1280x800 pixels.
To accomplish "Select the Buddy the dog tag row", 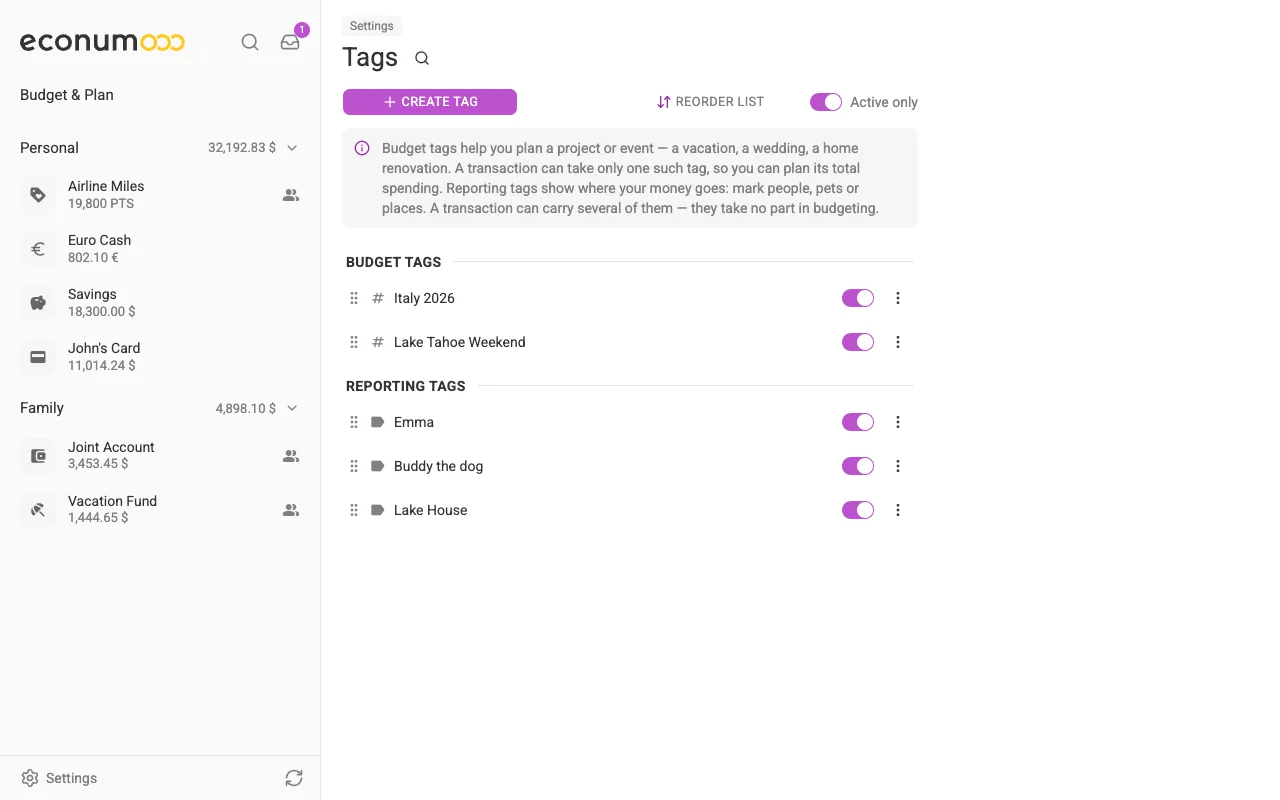I will 630,466.
